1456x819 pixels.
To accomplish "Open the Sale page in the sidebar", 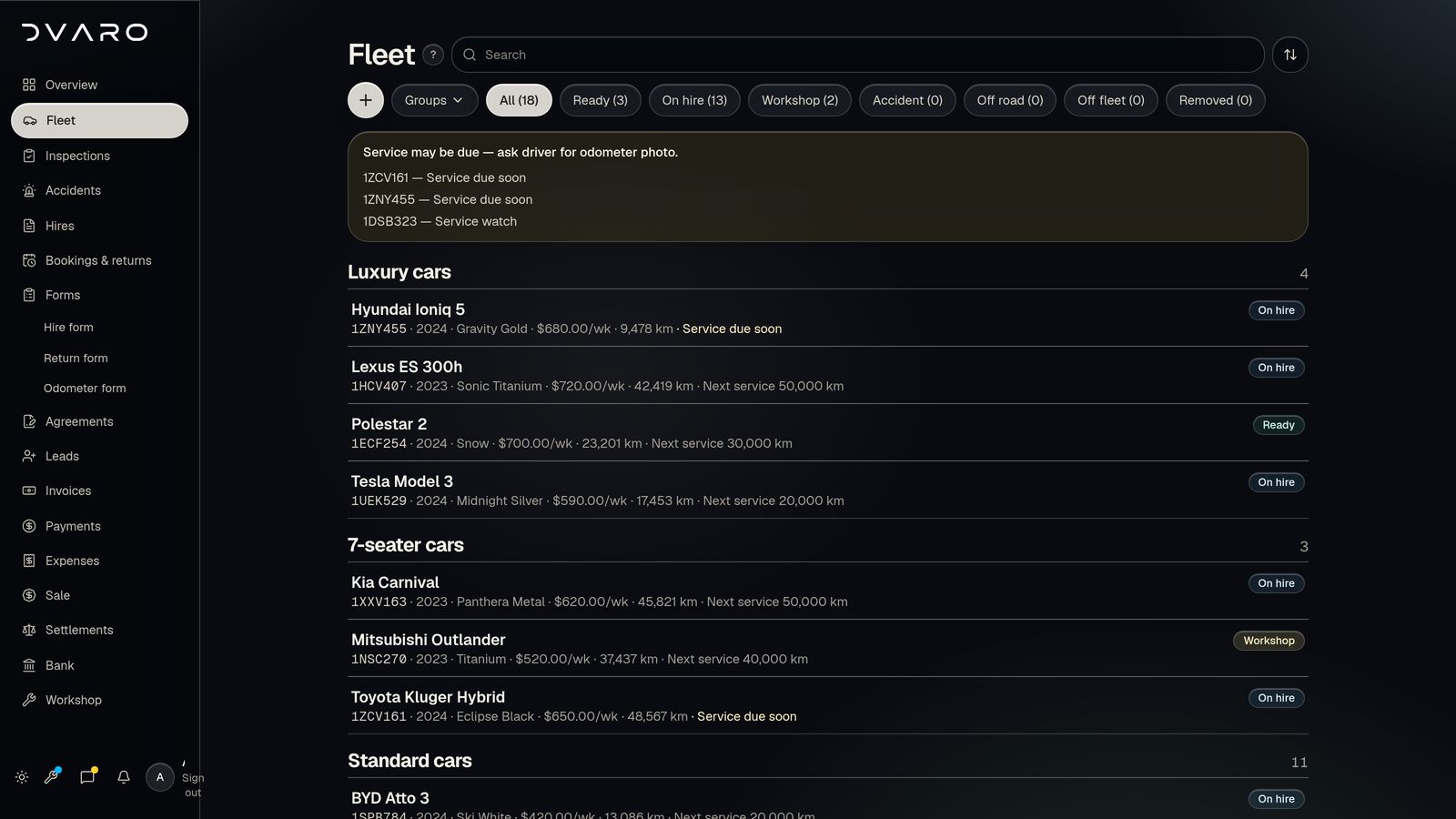I will coord(99,595).
